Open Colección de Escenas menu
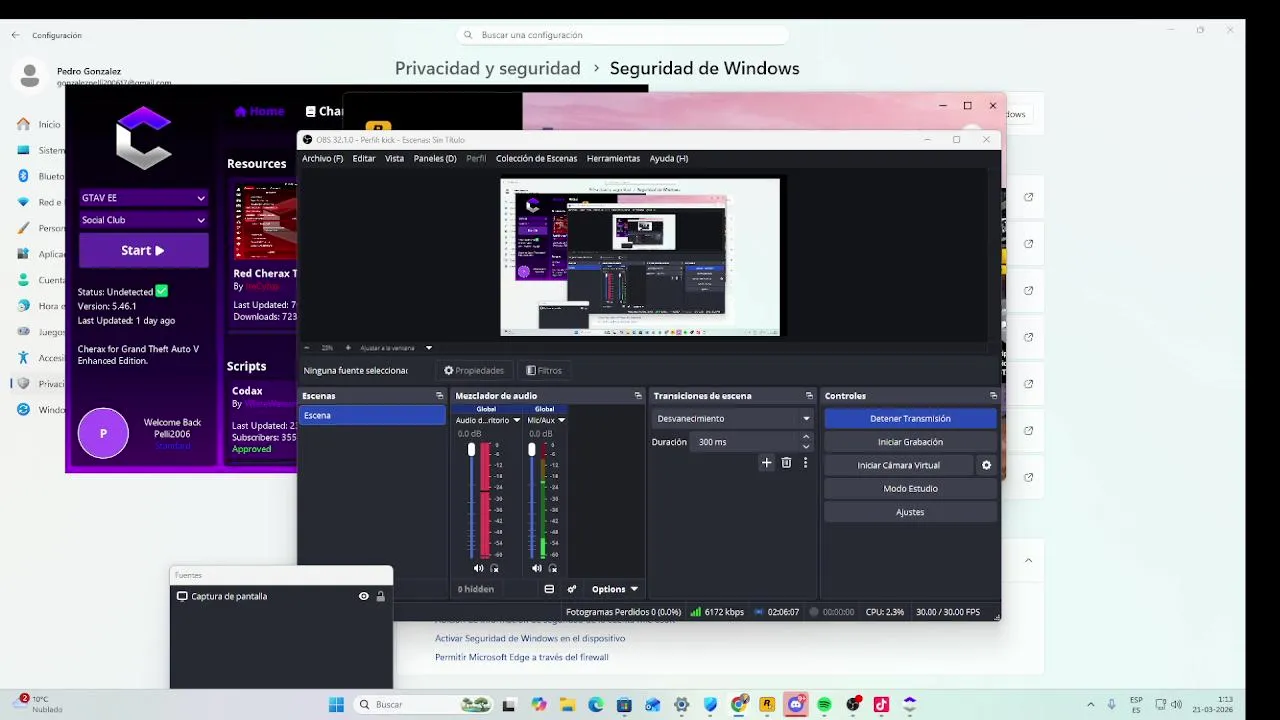 [x=536, y=158]
